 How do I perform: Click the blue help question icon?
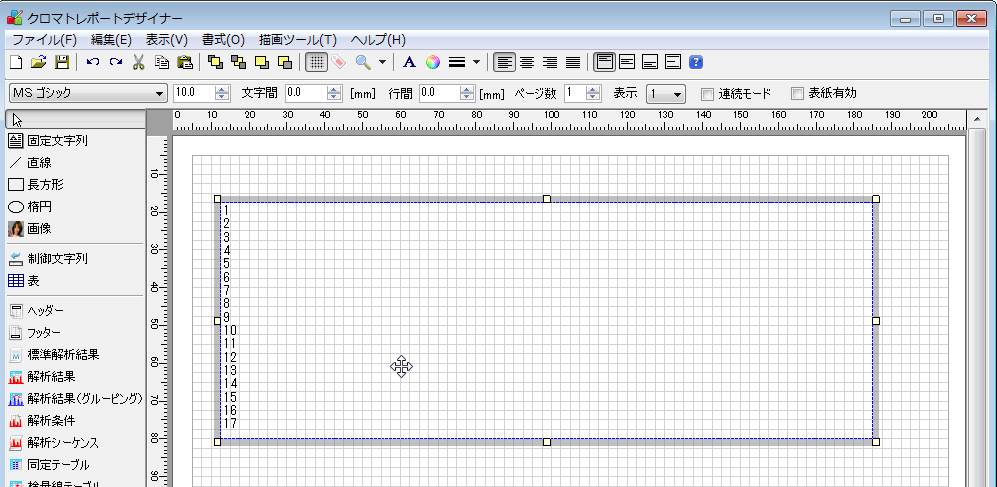coord(696,62)
